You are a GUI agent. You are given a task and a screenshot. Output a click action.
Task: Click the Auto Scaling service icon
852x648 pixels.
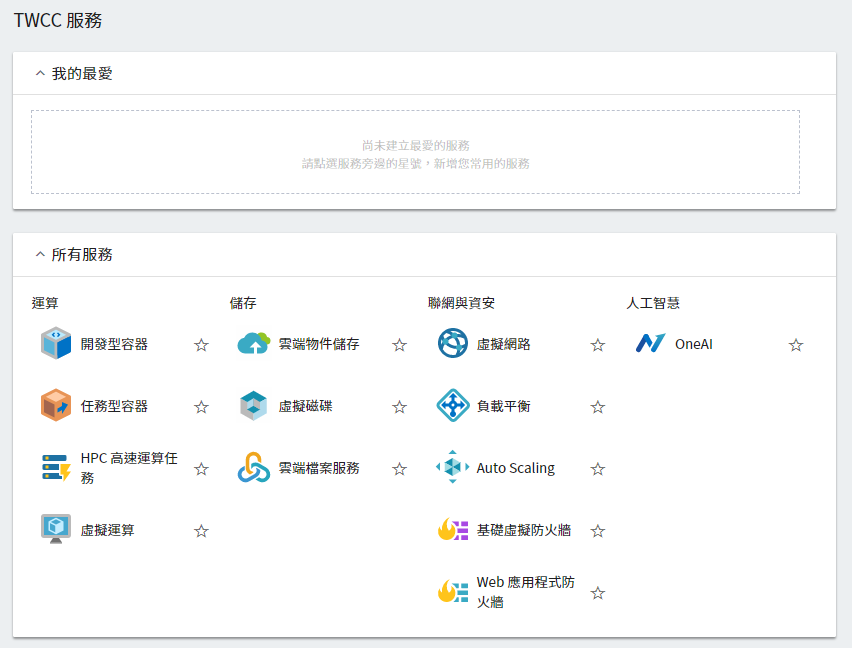click(x=451, y=467)
